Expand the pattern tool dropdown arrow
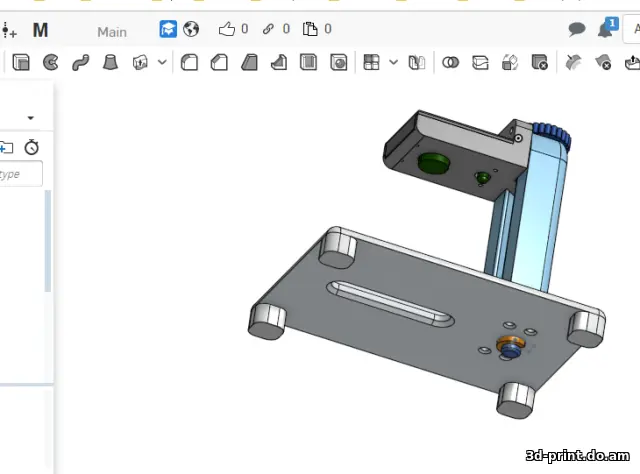The image size is (640, 474). [393, 62]
